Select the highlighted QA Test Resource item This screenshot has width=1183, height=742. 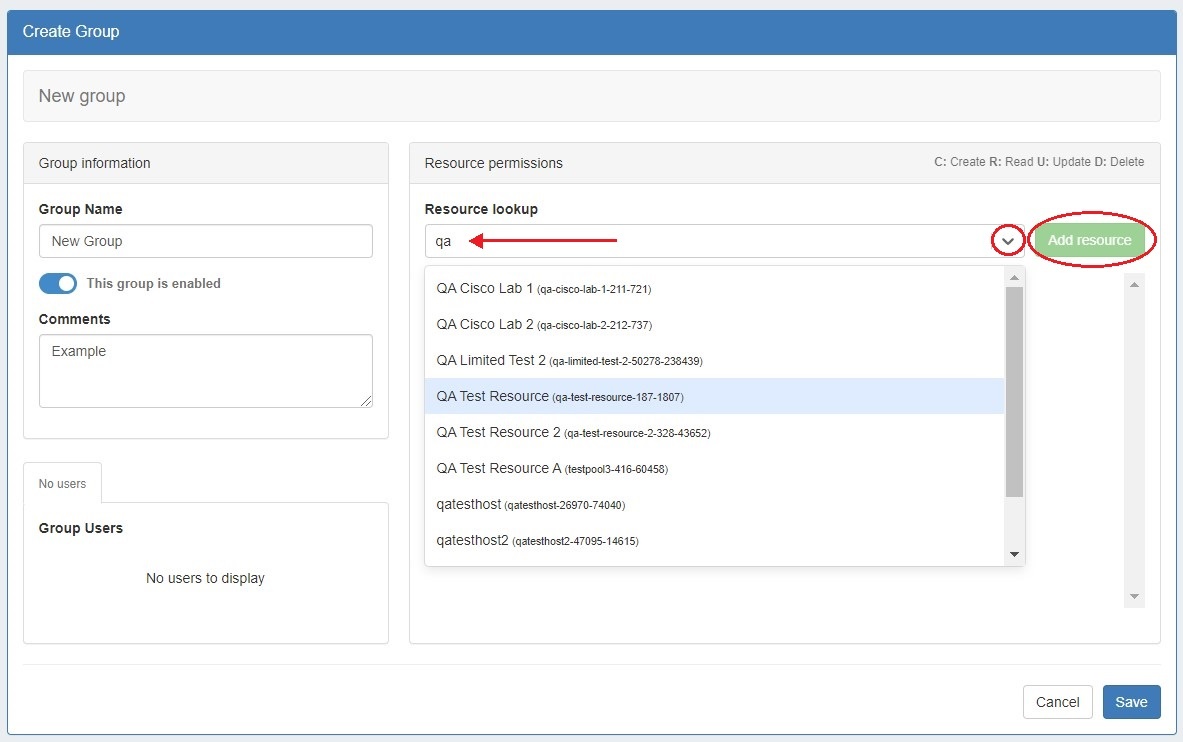[559, 397]
